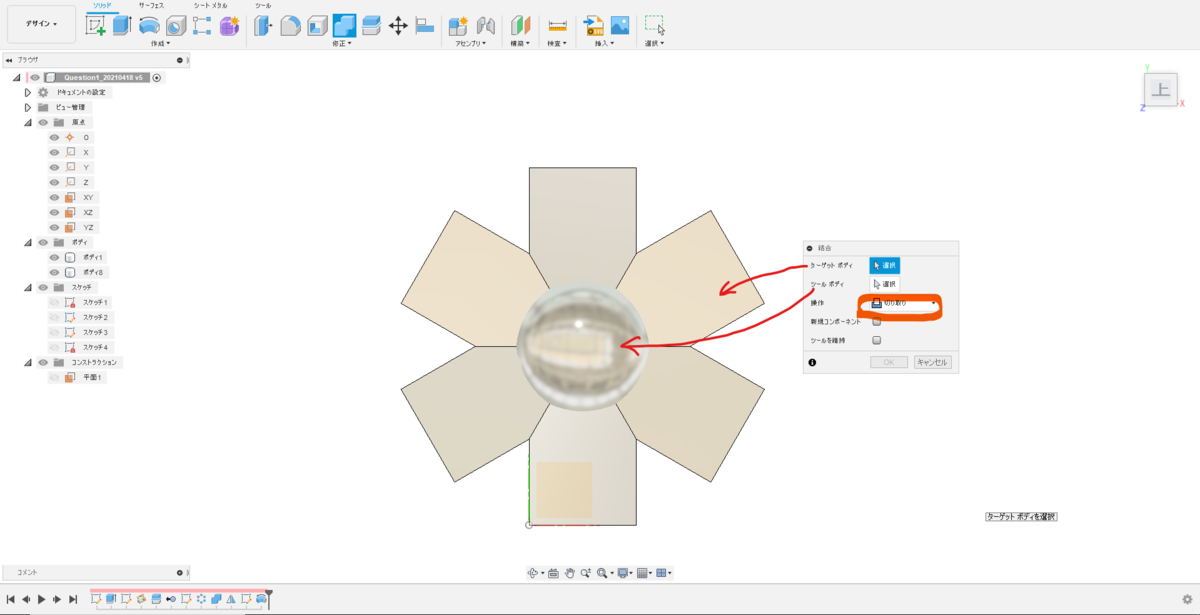
Task: Open the 操作 operation dropdown
Action: [x=904, y=302]
